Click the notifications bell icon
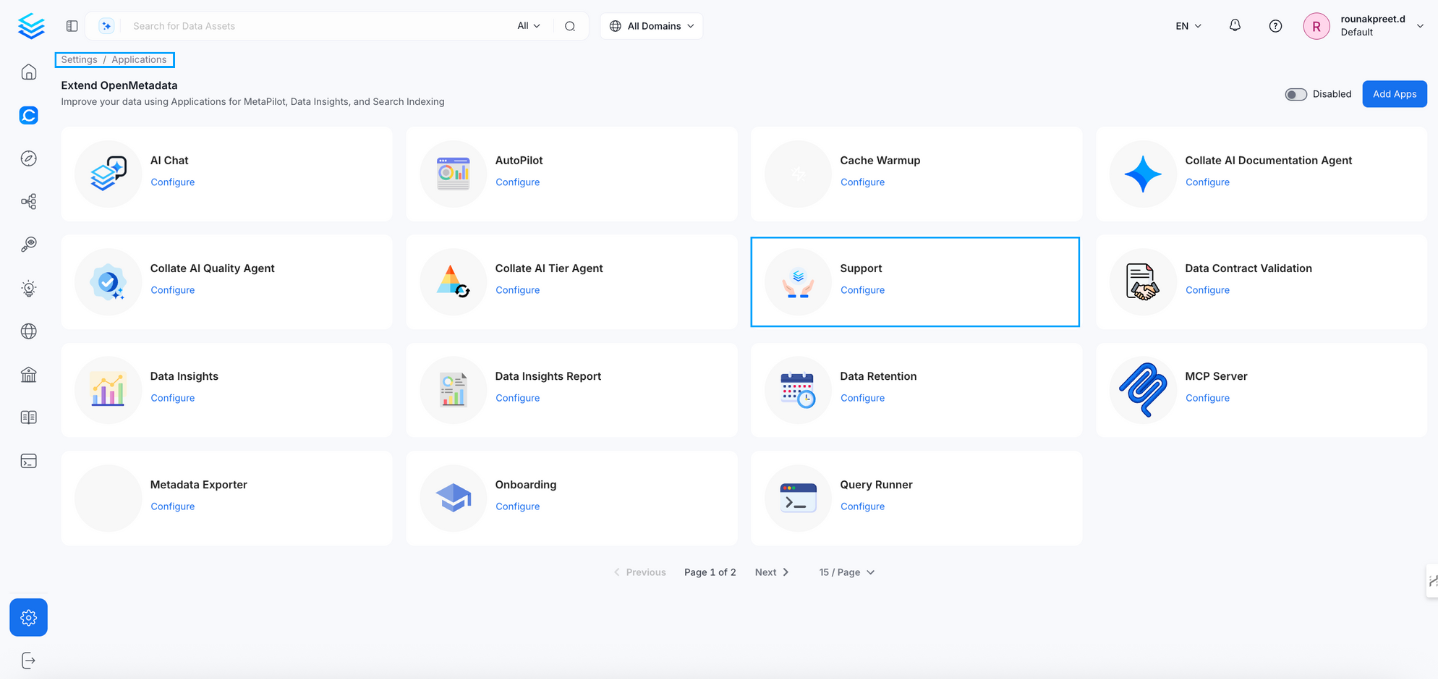The width and height of the screenshot is (1438, 679). click(x=1234, y=25)
